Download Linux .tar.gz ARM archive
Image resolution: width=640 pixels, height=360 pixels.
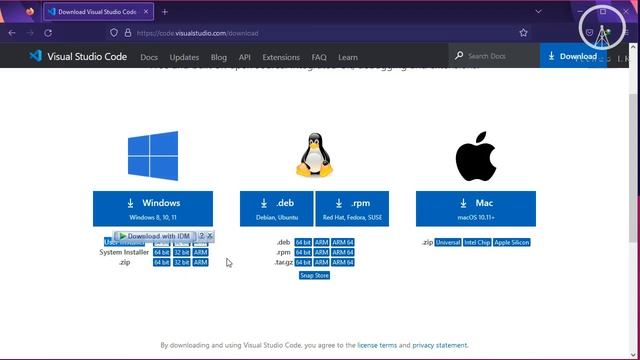pos(322,262)
